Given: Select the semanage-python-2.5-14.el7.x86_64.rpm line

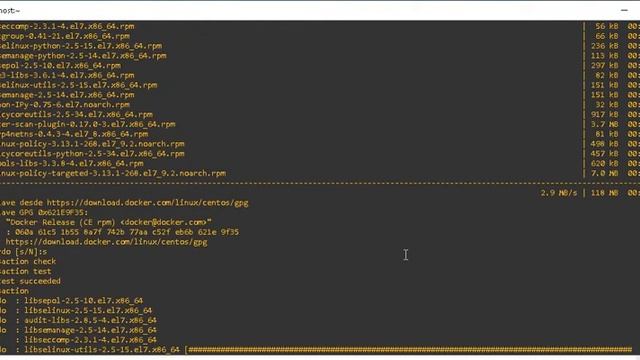Looking at the screenshot, I should tap(83, 56).
